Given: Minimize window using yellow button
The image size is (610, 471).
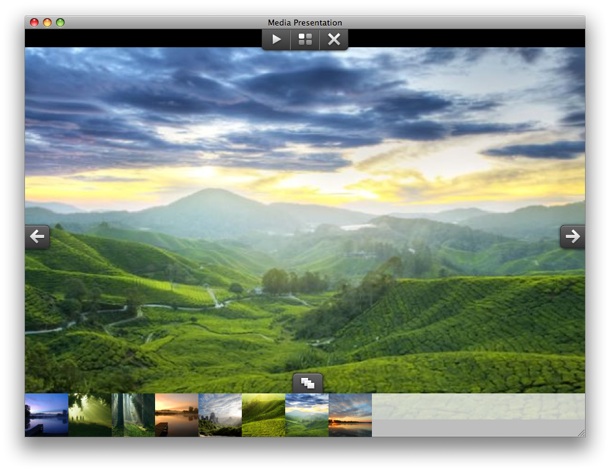Looking at the screenshot, I should 47,22.
